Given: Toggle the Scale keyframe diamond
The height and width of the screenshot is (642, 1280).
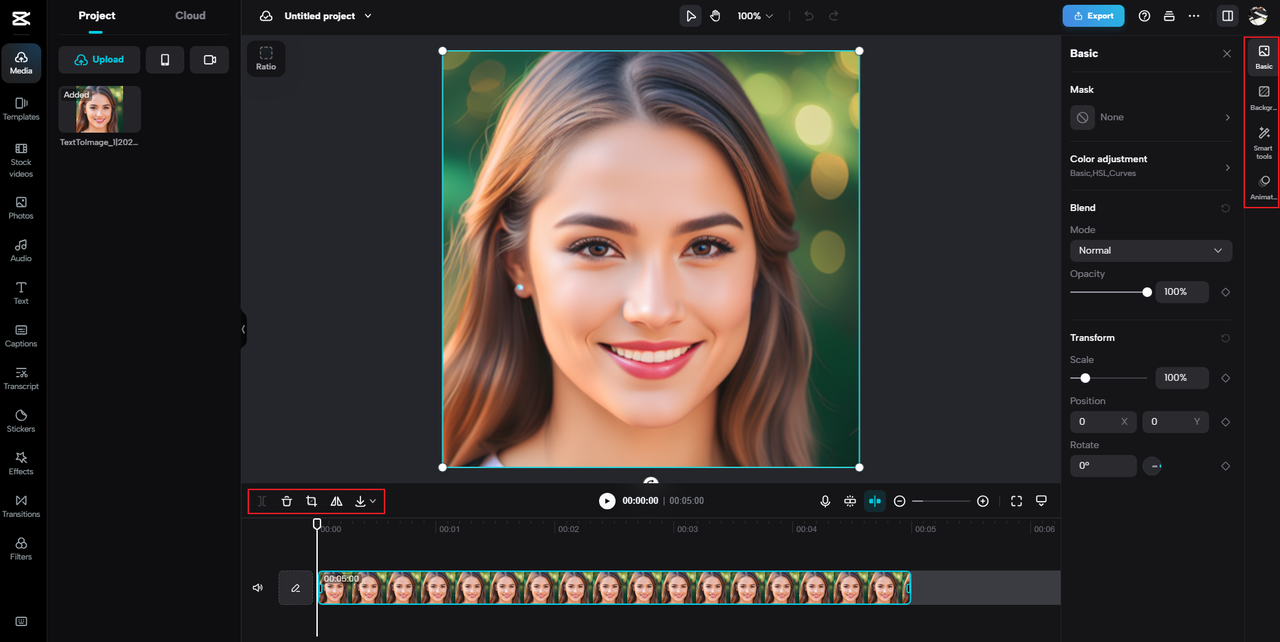Looking at the screenshot, I should tap(1225, 378).
